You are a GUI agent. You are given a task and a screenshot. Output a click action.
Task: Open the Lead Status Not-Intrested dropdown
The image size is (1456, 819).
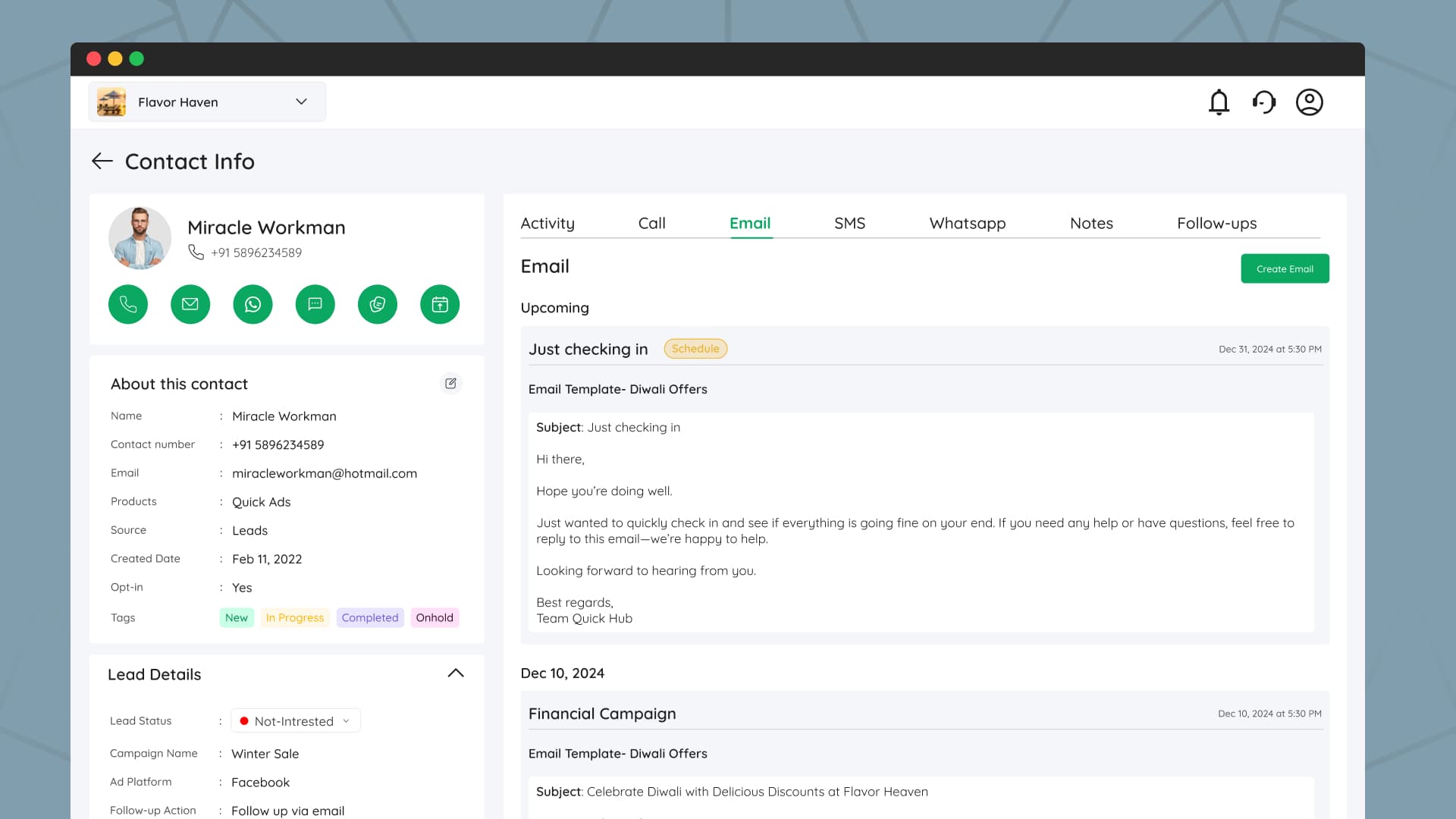295,720
